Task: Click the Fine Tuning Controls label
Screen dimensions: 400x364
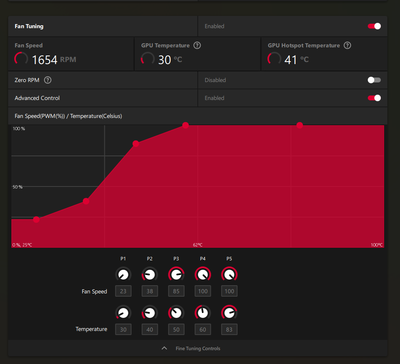Action: pos(198,348)
